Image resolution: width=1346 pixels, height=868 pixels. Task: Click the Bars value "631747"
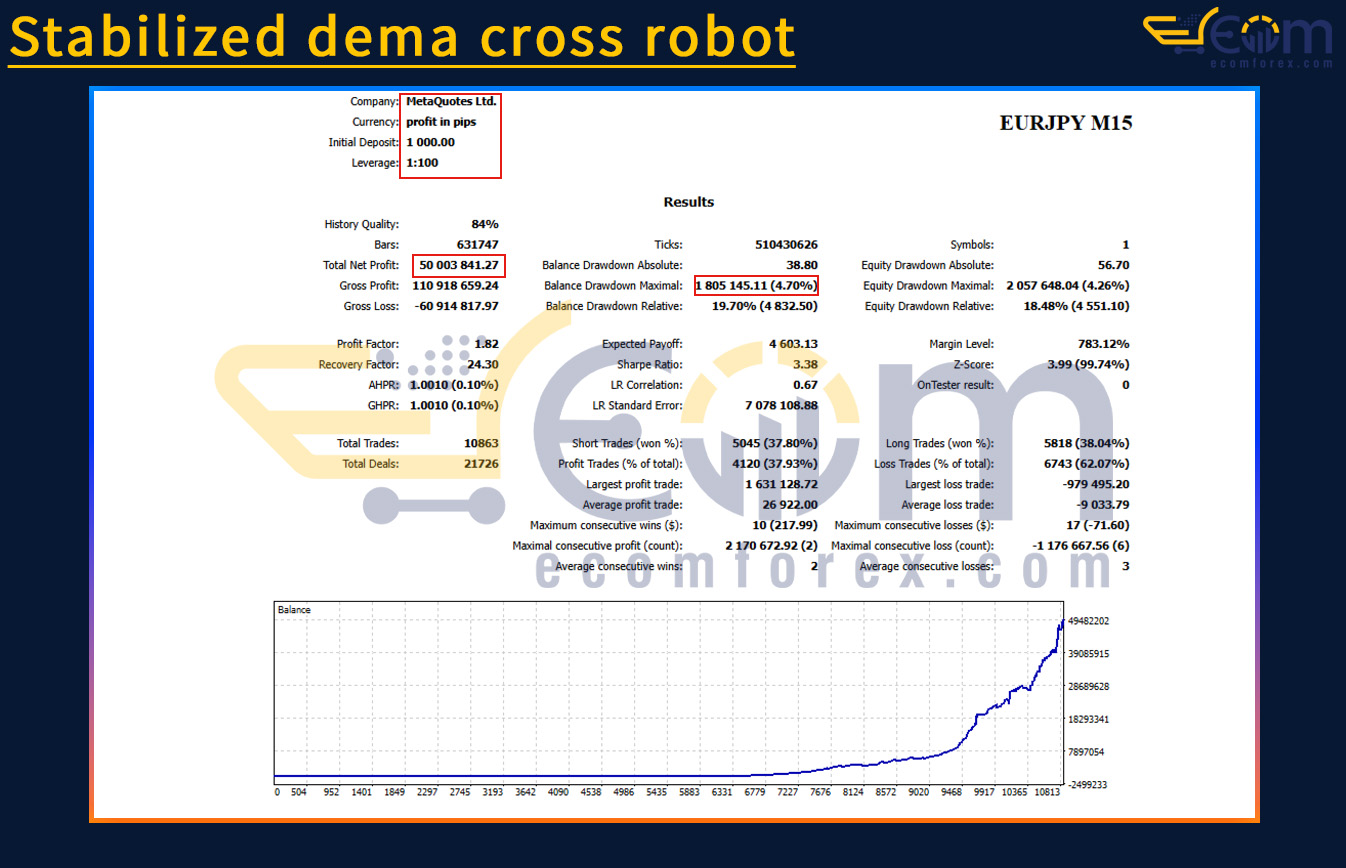coord(478,245)
